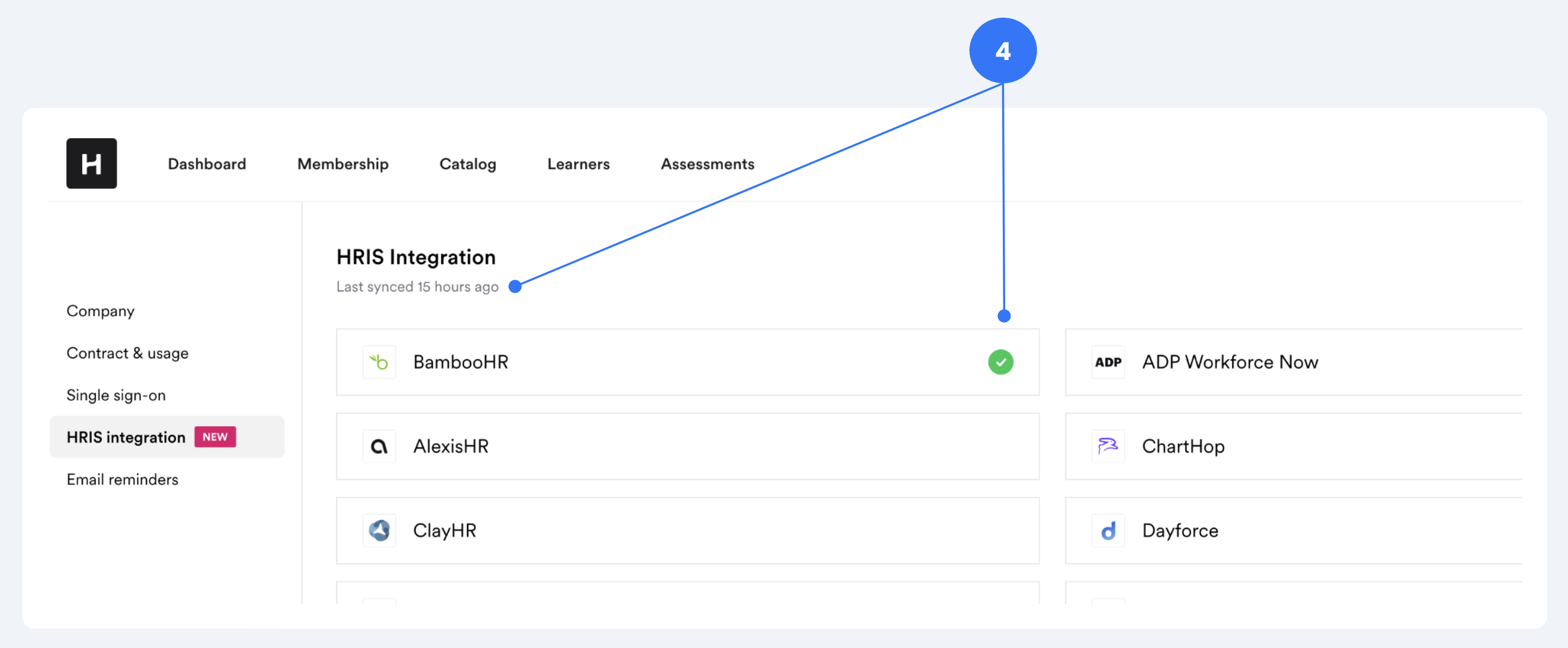Switch to the Learners tab
Image resolution: width=1568 pixels, height=648 pixels.
tap(578, 163)
